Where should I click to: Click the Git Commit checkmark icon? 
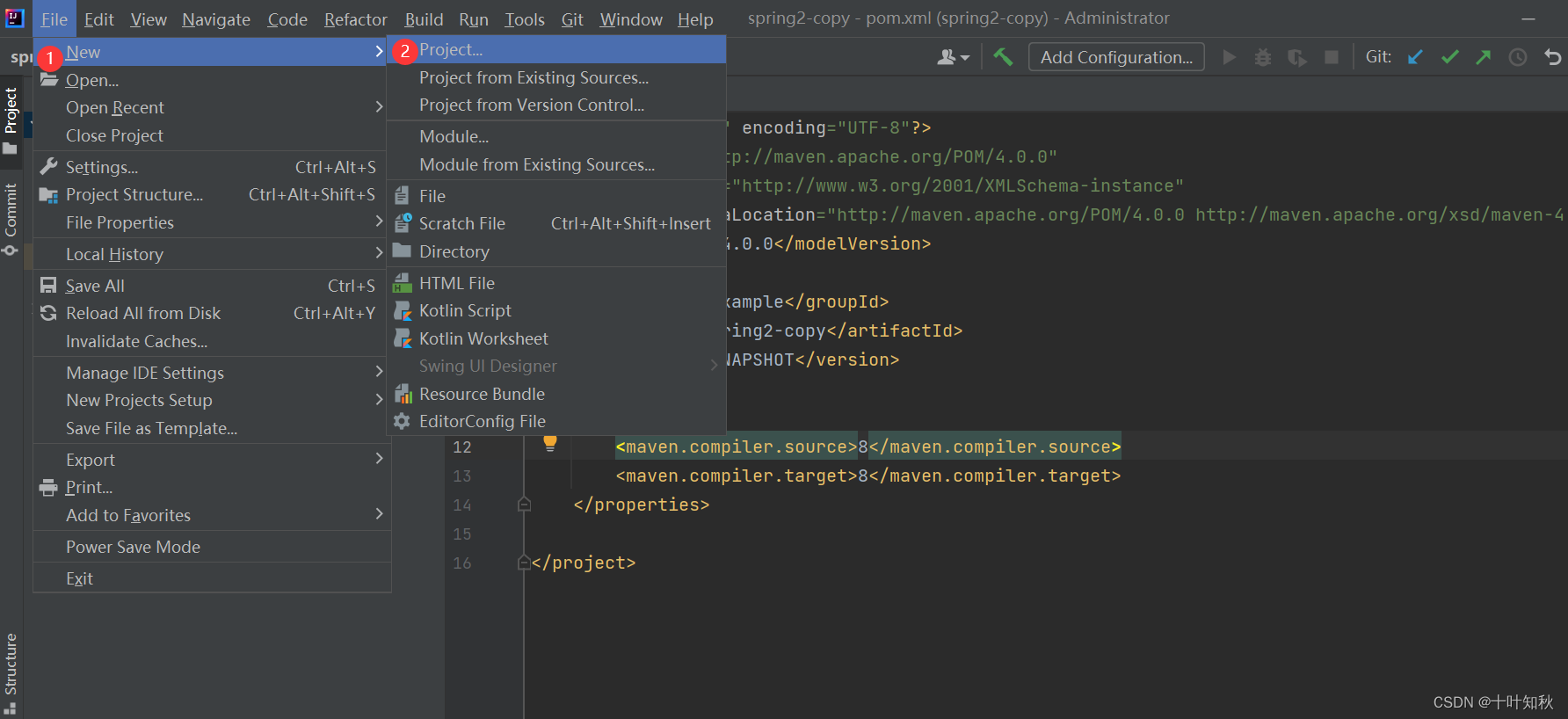[1449, 57]
